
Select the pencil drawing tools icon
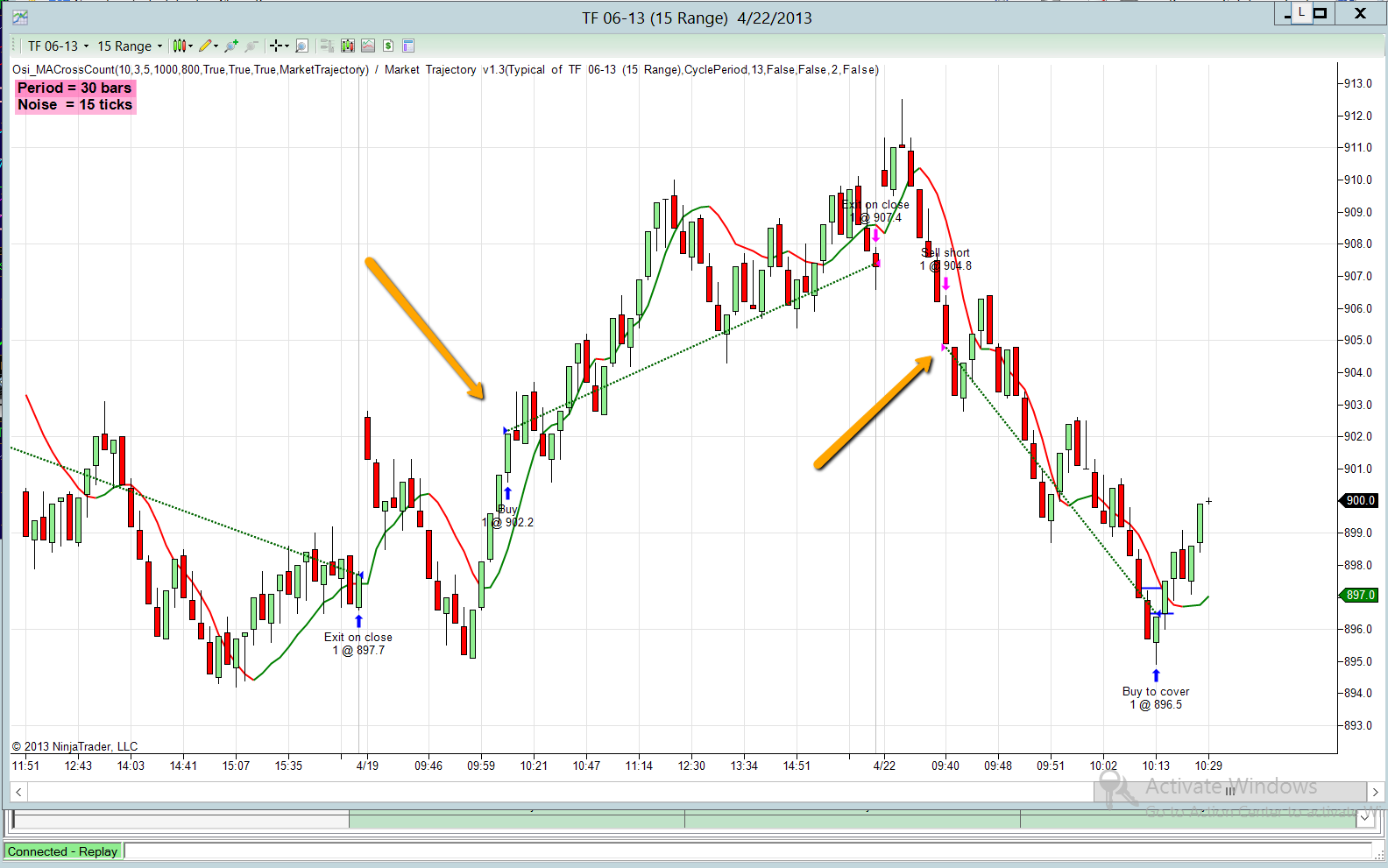(x=205, y=46)
